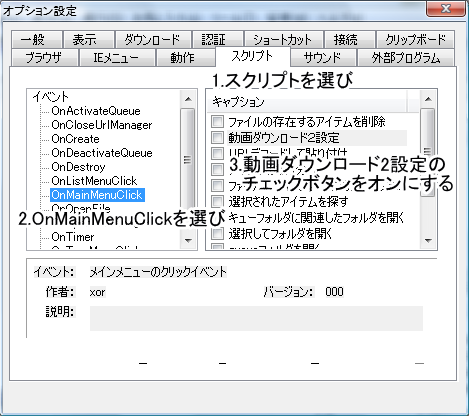This screenshot has width=469, height=416.
Task: Select OnListMenuClick tree item
Action: pyautogui.click(x=94, y=181)
